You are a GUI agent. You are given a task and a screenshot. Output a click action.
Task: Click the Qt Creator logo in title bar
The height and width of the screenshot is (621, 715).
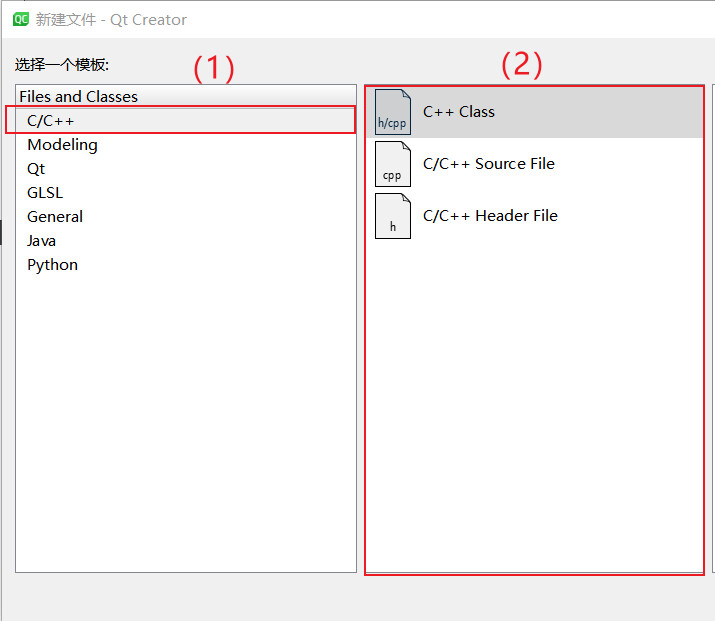point(20,19)
